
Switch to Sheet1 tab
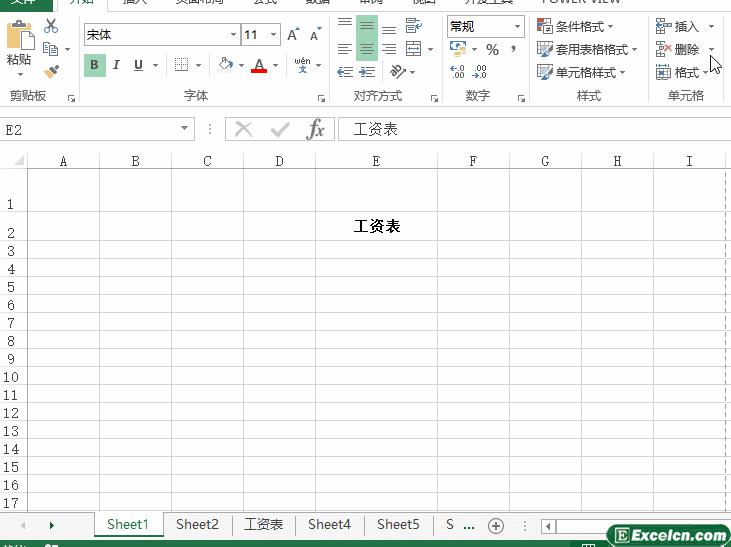click(x=128, y=525)
